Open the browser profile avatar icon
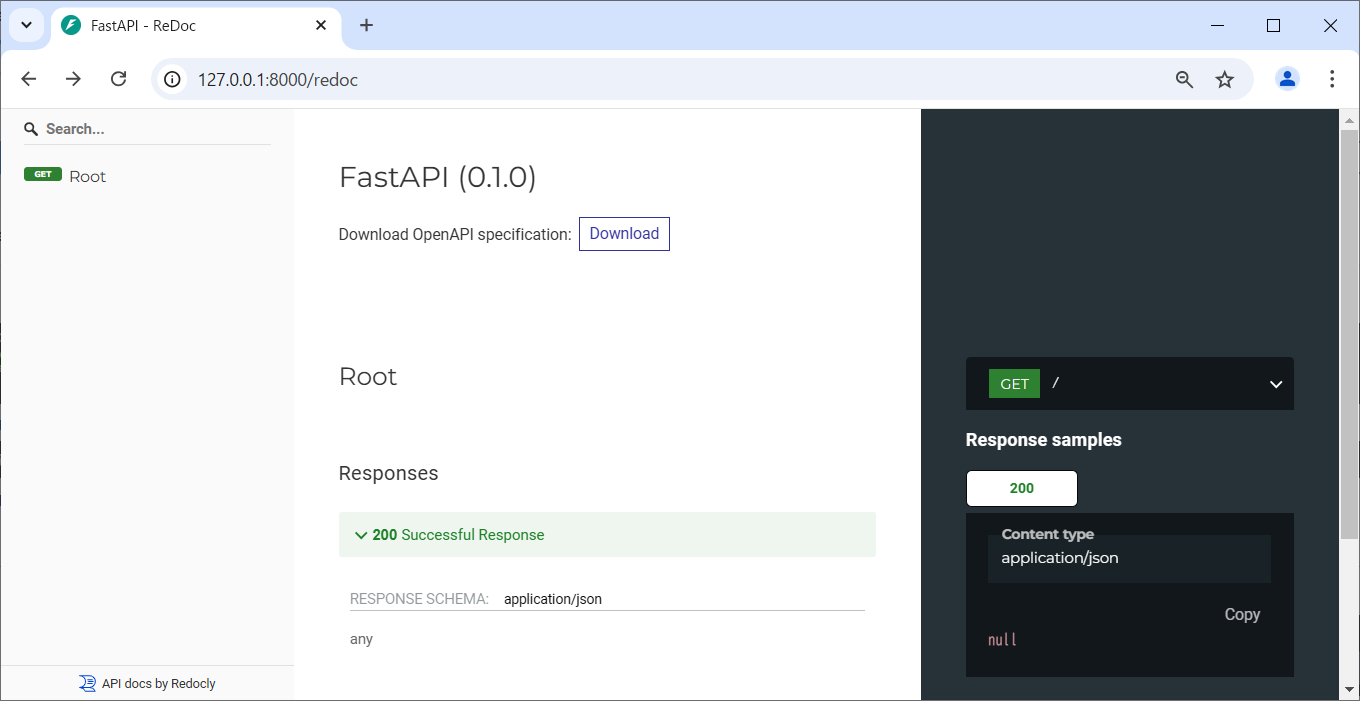 1287,78
